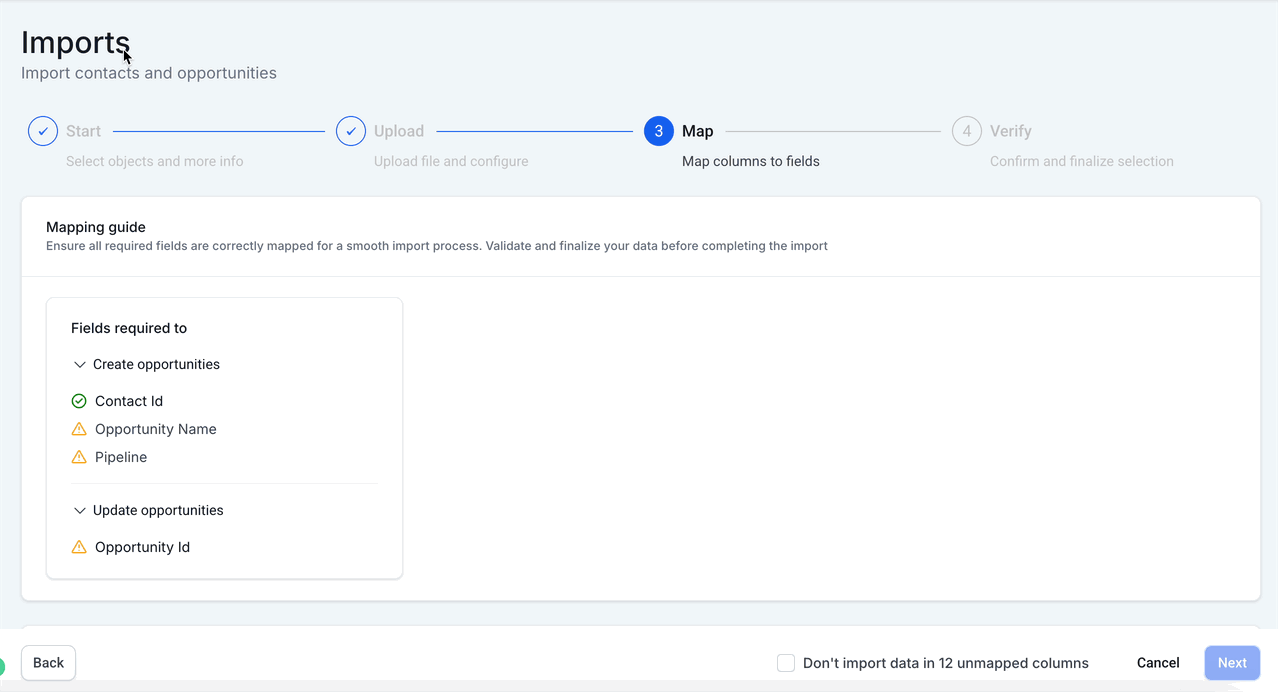Go to the Upload step label
Image resolution: width=1278 pixels, height=692 pixels.
click(399, 131)
